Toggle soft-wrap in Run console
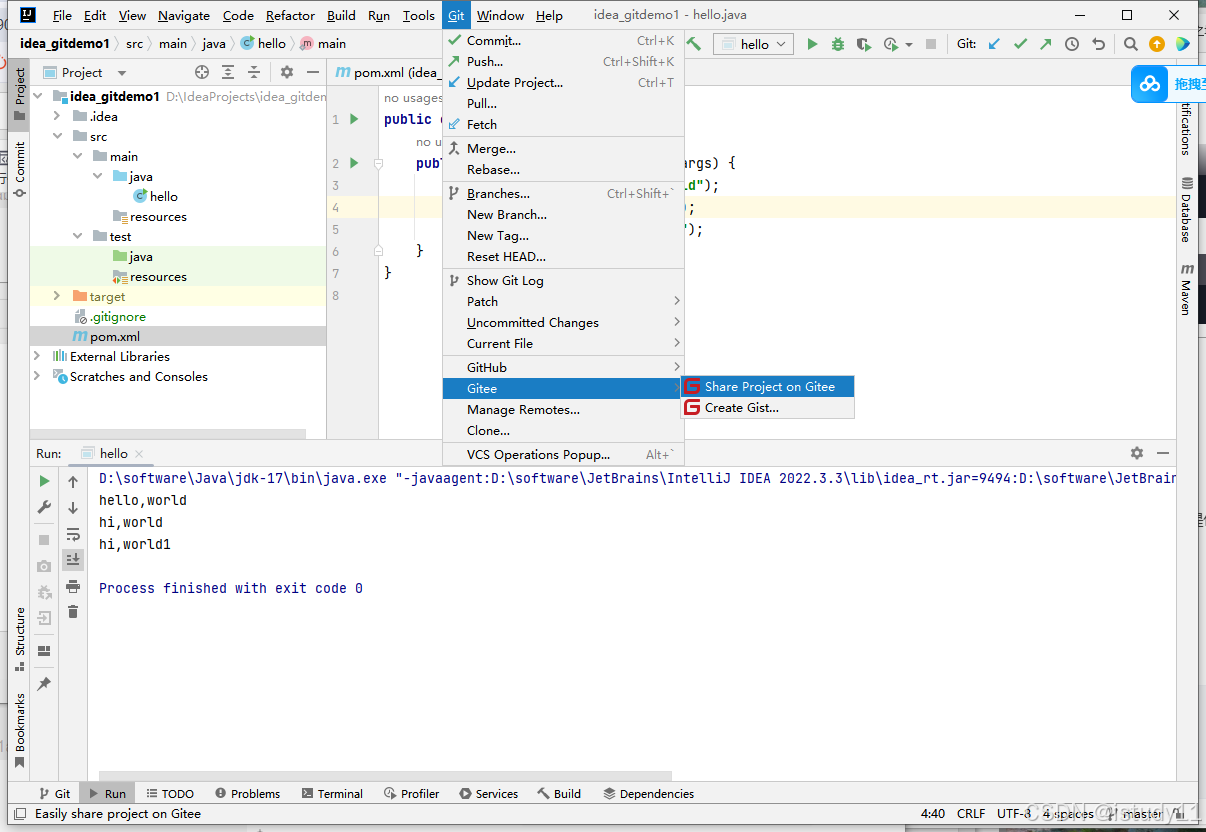The image size is (1206, 832). 73,534
